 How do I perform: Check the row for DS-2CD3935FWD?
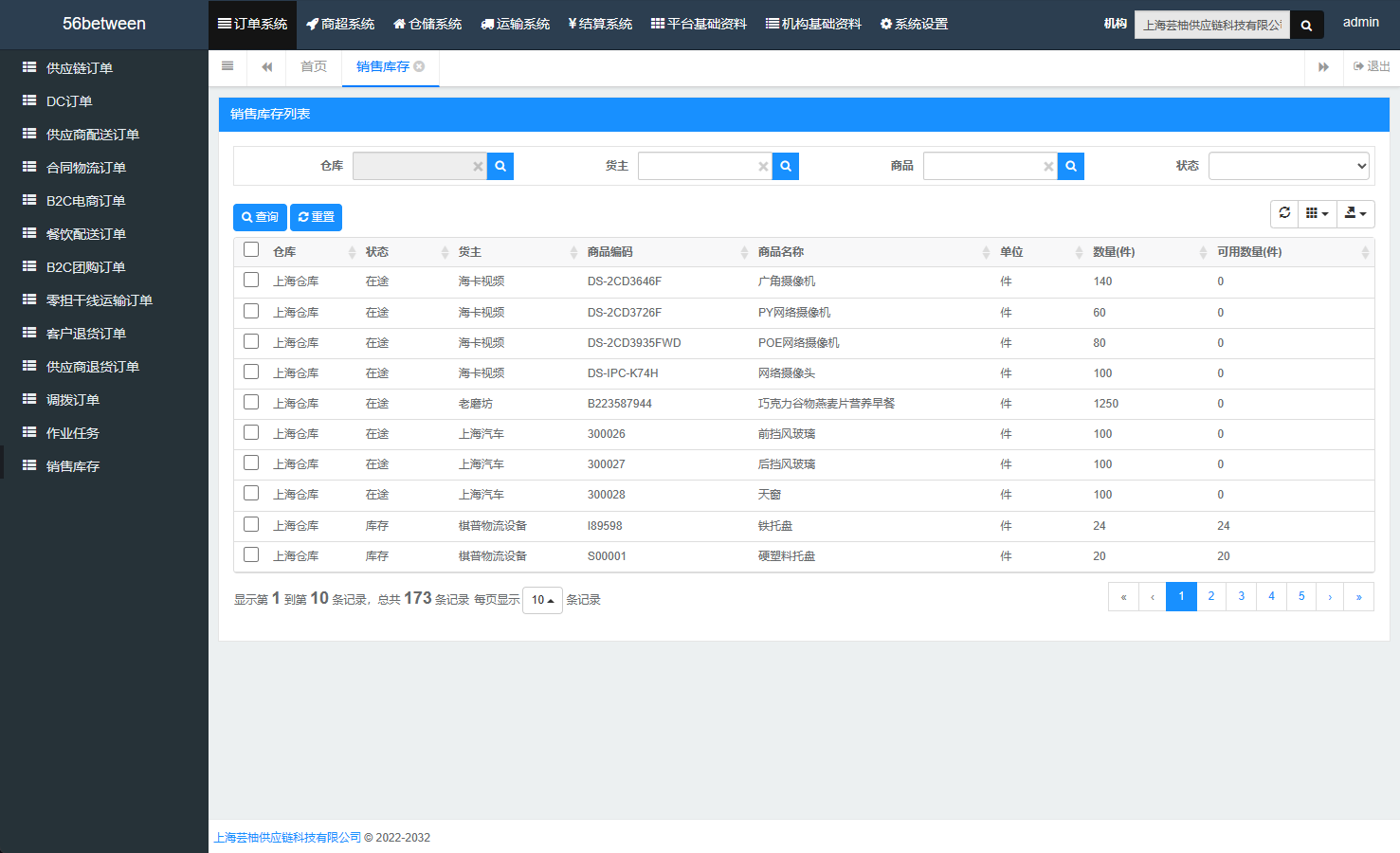(x=251, y=341)
